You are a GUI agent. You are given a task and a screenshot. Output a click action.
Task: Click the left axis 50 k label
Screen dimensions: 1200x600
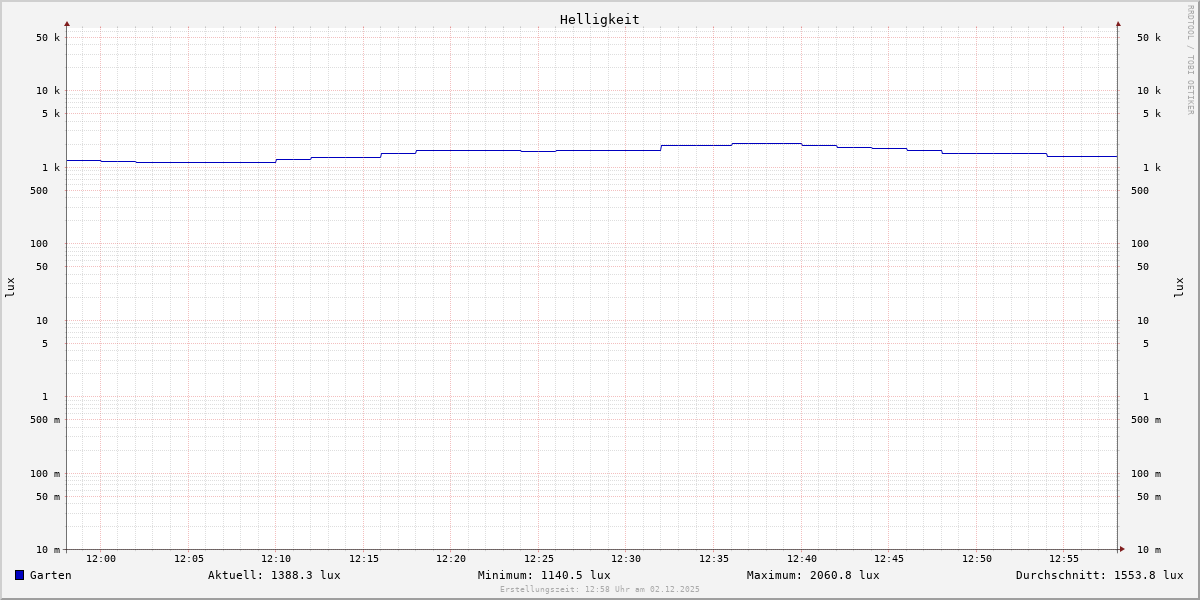pyautogui.click(x=48, y=38)
